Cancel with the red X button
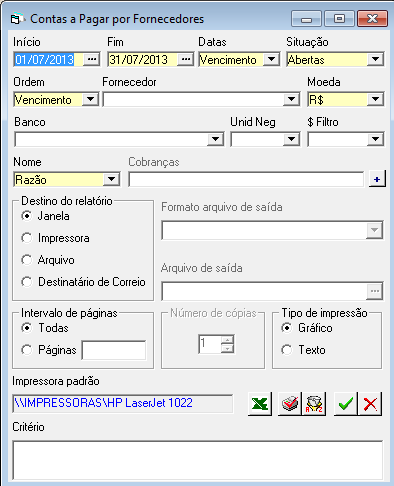This screenshot has height=486, width=394. tap(370, 404)
